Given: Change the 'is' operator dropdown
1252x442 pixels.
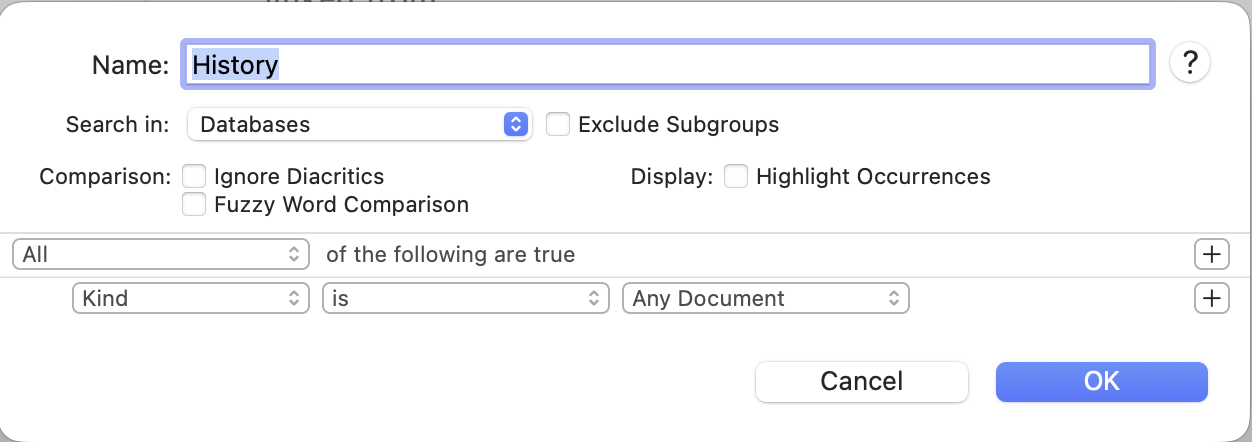Looking at the screenshot, I should [465, 298].
